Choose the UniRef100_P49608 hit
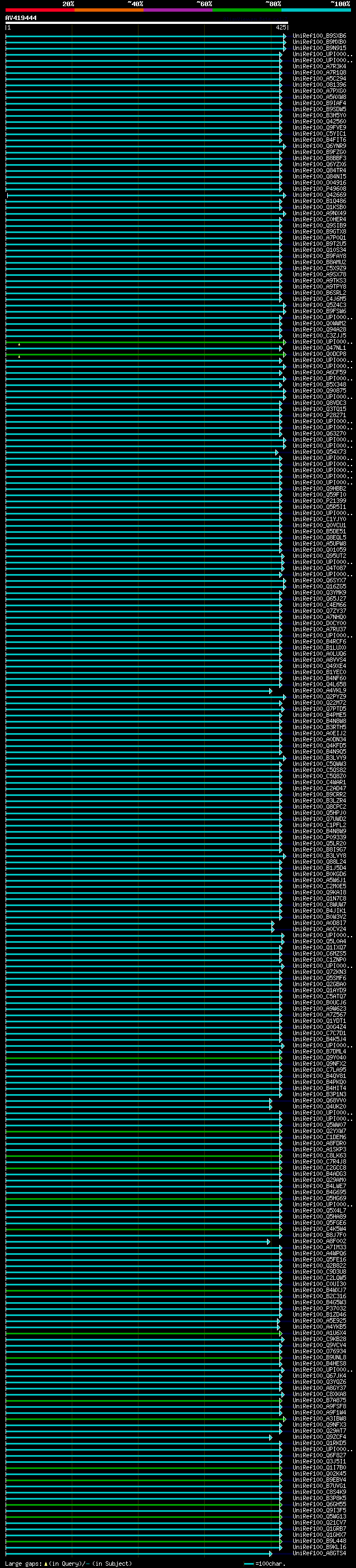Screen dimensions: 356x1568 click(x=319, y=189)
